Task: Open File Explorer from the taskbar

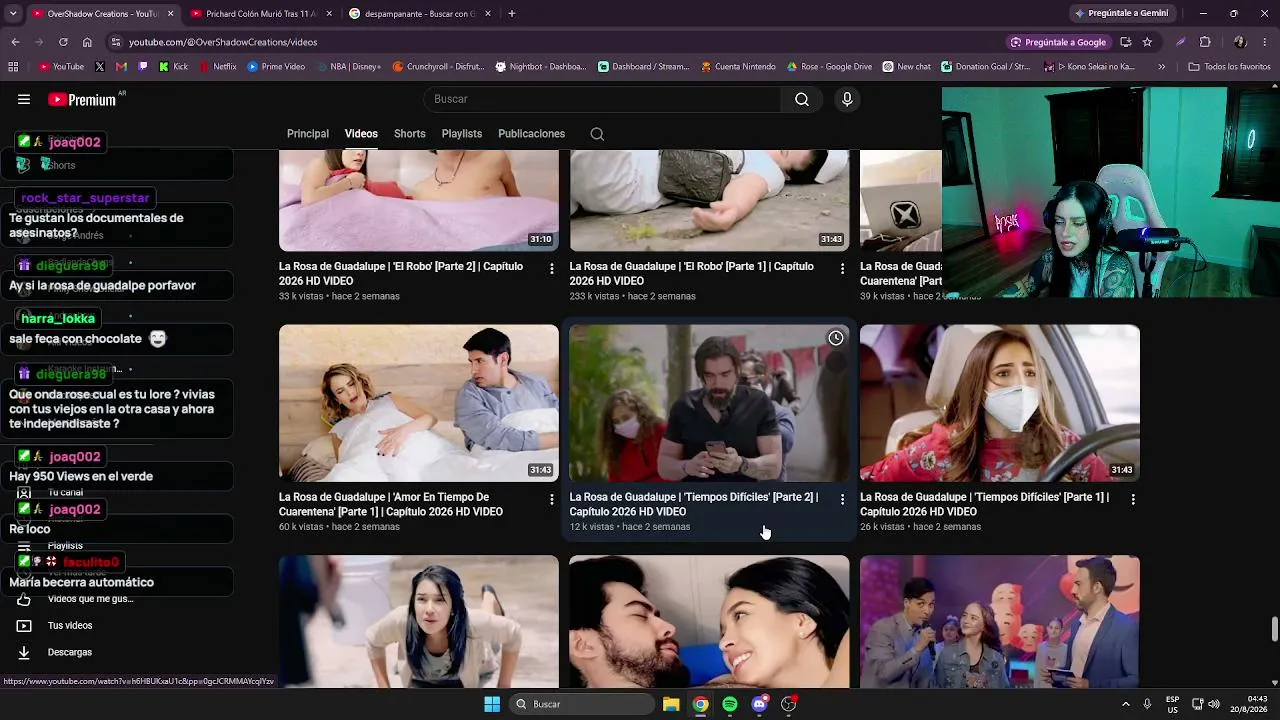Action: coord(671,704)
